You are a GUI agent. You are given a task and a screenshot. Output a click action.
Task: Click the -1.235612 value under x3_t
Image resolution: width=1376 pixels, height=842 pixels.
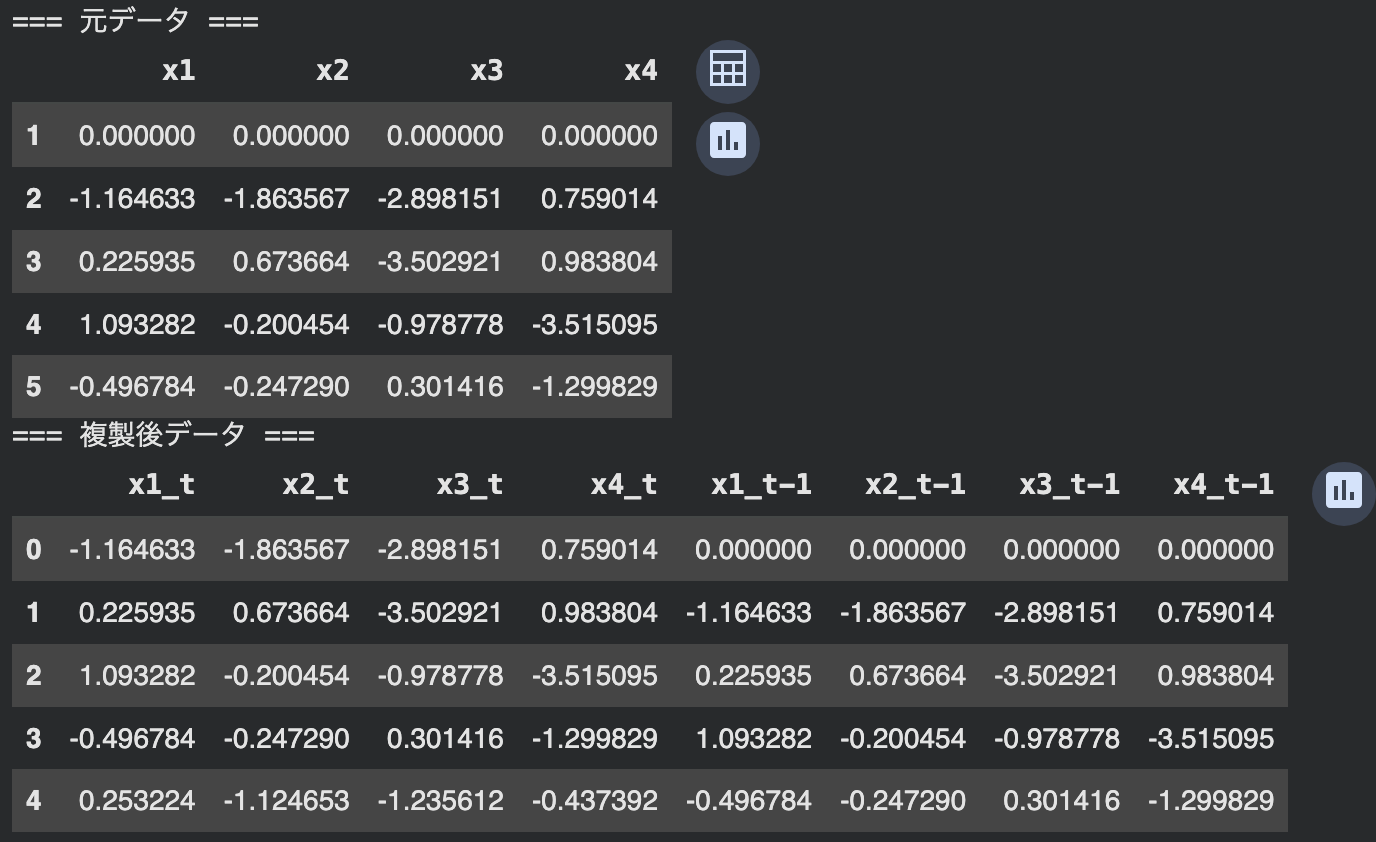click(x=440, y=801)
